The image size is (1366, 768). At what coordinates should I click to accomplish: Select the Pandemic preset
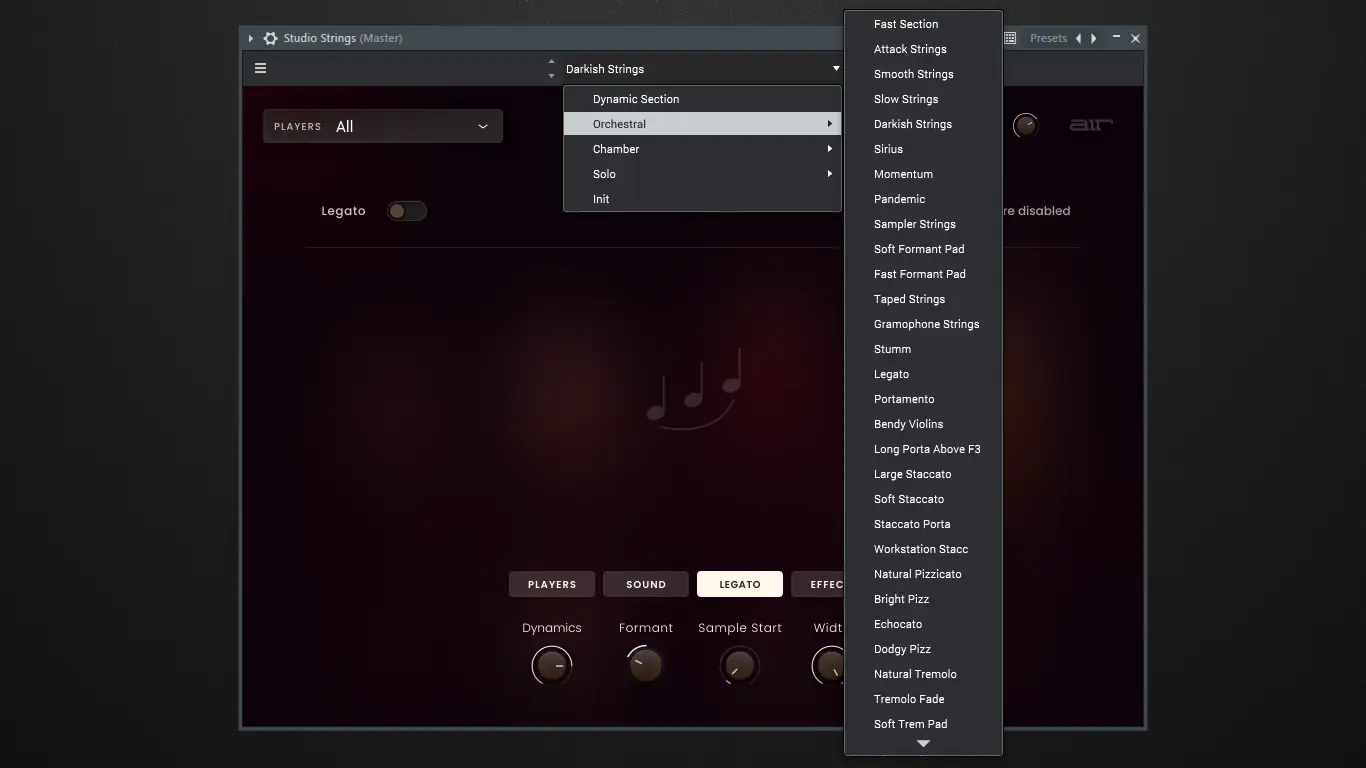pos(923,199)
